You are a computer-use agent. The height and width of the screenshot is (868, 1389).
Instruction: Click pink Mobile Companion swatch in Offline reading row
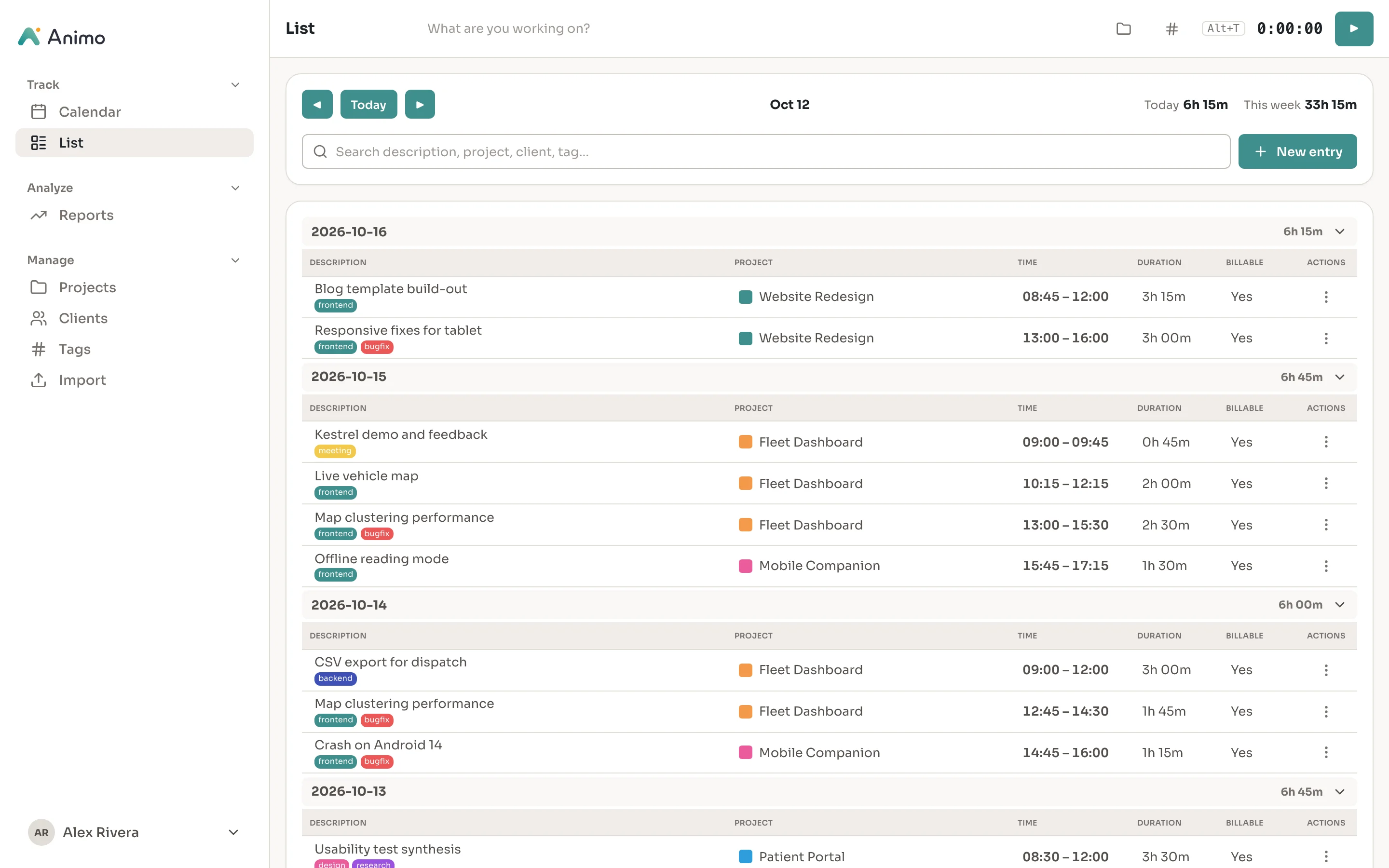coord(745,566)
